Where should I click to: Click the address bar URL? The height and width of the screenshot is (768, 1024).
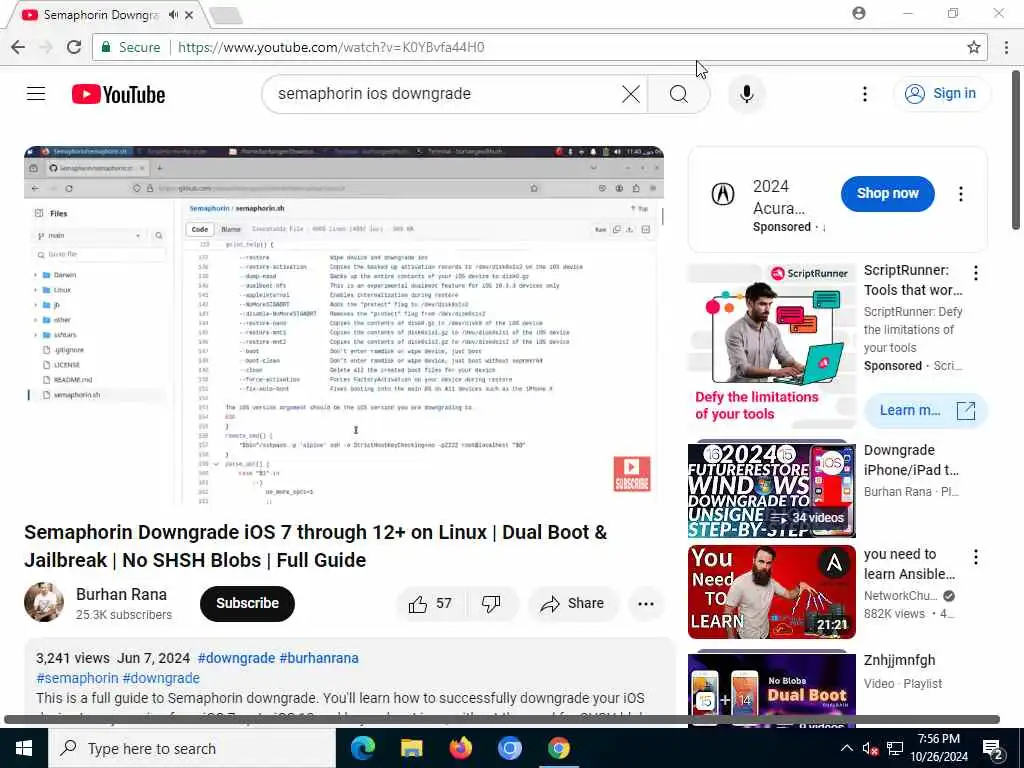pyautogui.click(x=330, y=47)
